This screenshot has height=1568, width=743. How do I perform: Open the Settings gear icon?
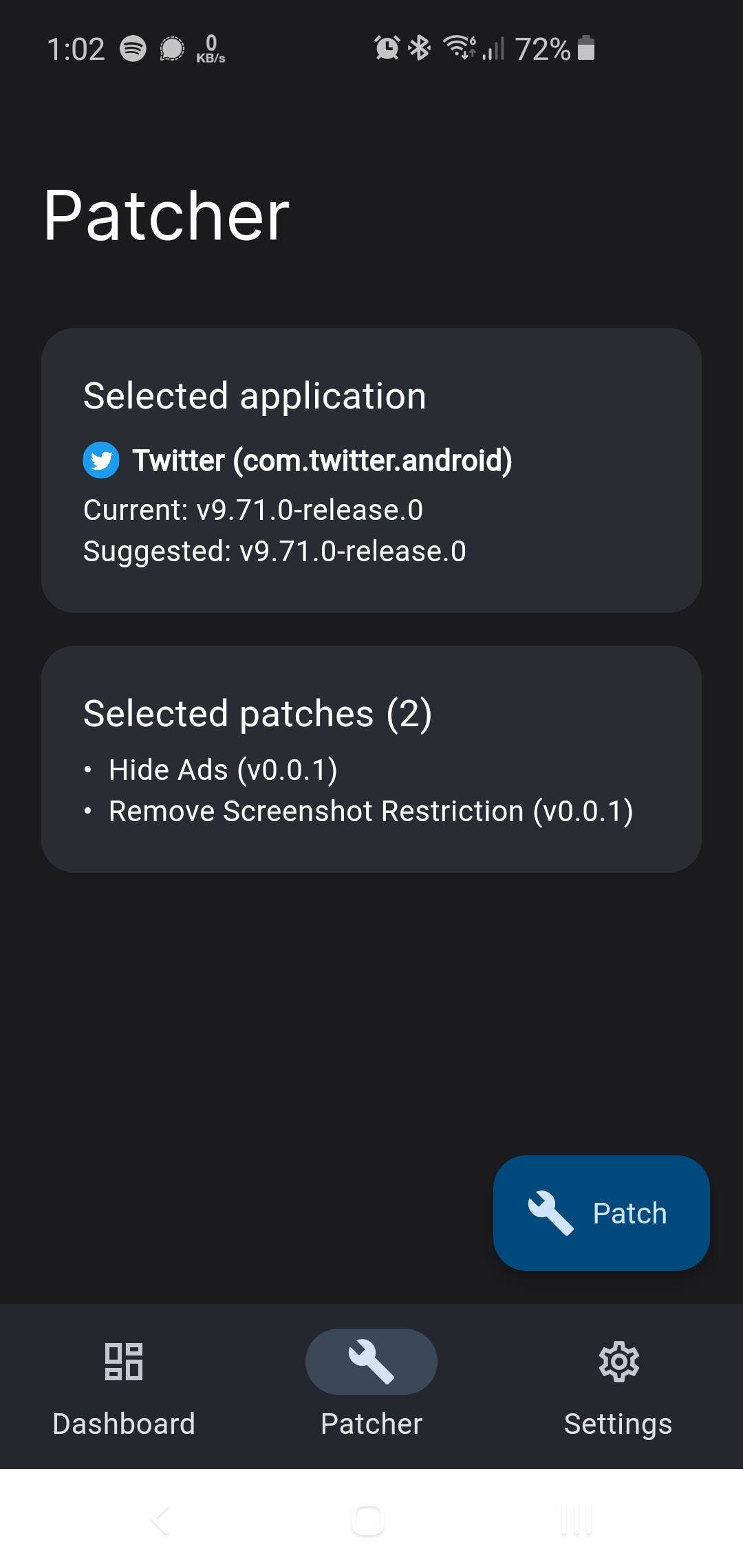pyautogui.click(x=619, y=1360)
